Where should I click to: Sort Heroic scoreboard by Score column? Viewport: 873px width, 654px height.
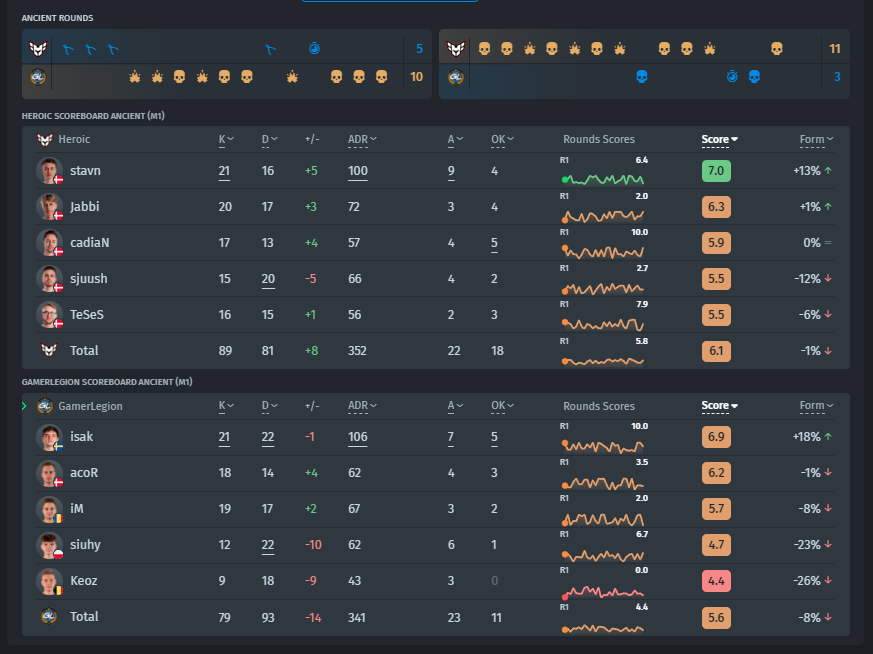point(719,140)
